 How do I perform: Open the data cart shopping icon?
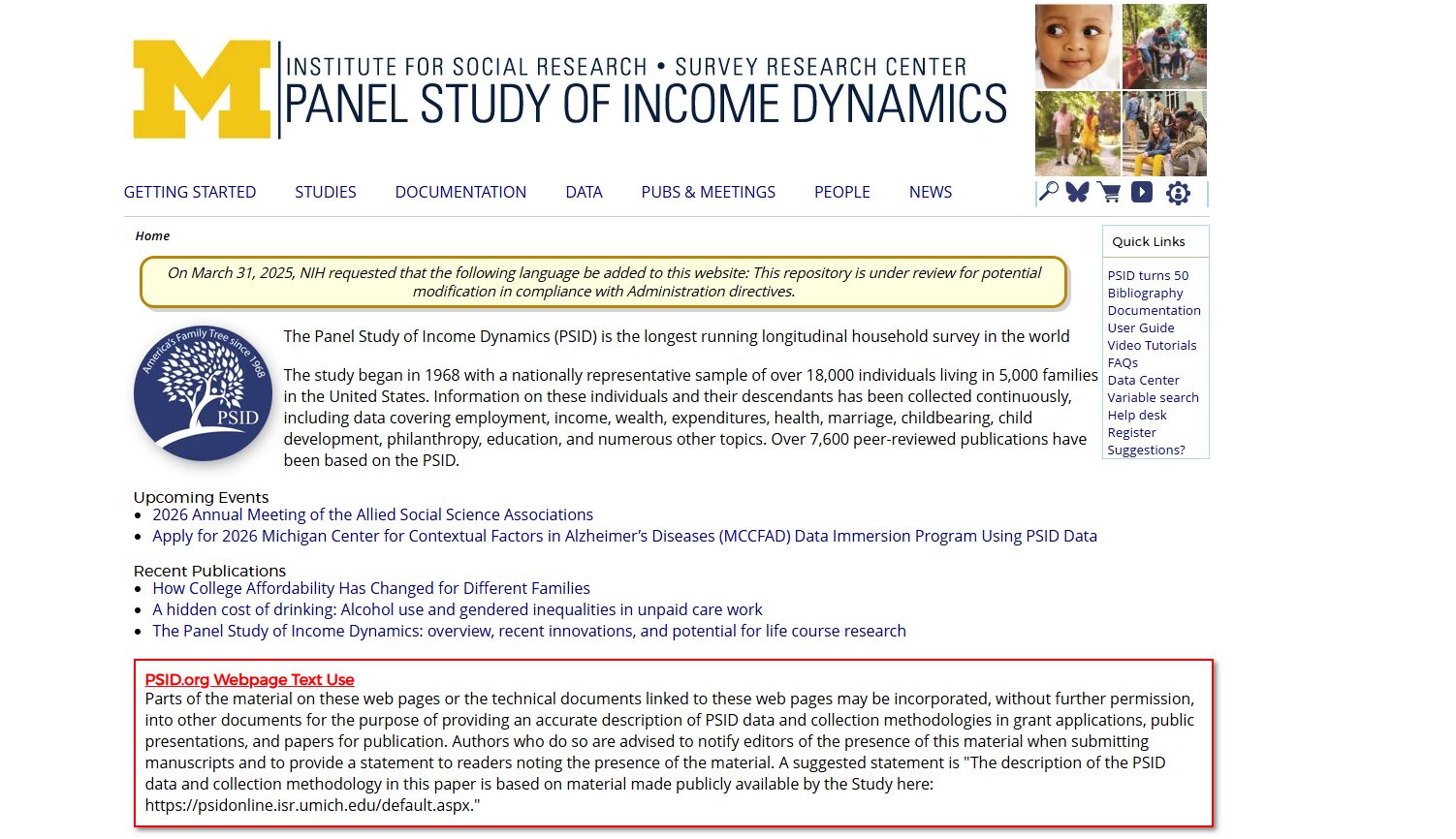point(1109,192)
